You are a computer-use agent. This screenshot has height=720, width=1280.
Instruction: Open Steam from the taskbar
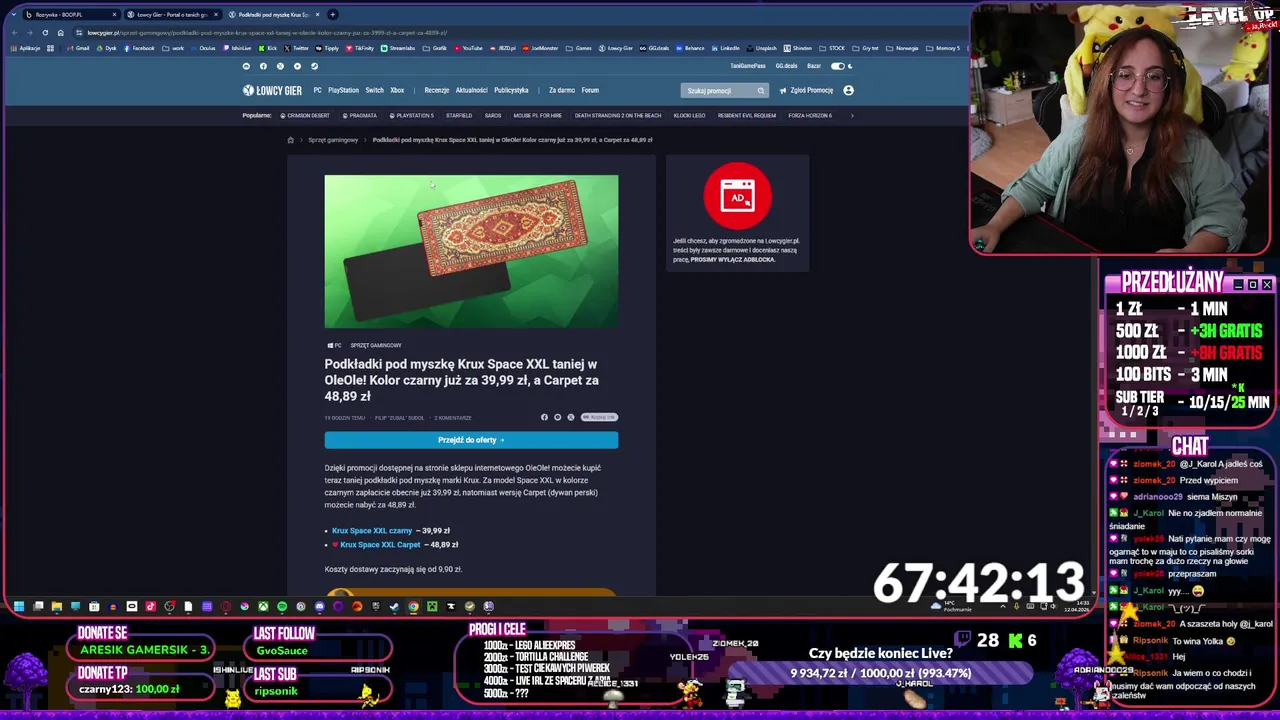(x=394, y=606)
